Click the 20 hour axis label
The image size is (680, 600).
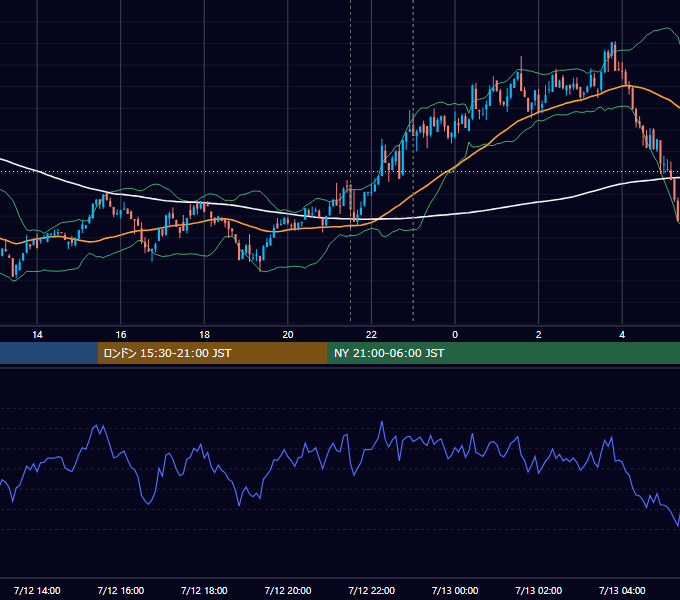pyautogui.click(x=288, y=335)
